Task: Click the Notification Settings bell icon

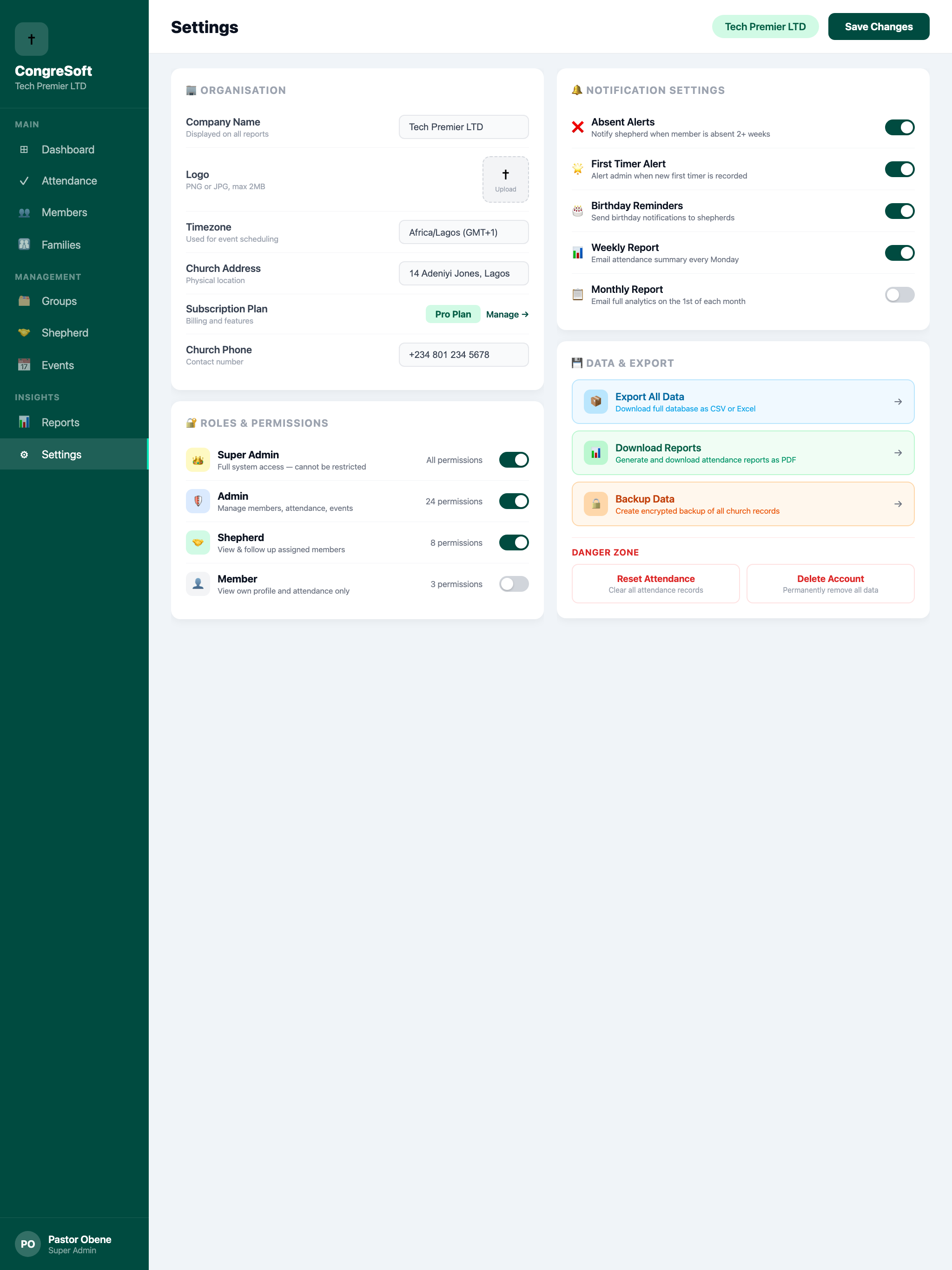Action: (x=577, y=90)
